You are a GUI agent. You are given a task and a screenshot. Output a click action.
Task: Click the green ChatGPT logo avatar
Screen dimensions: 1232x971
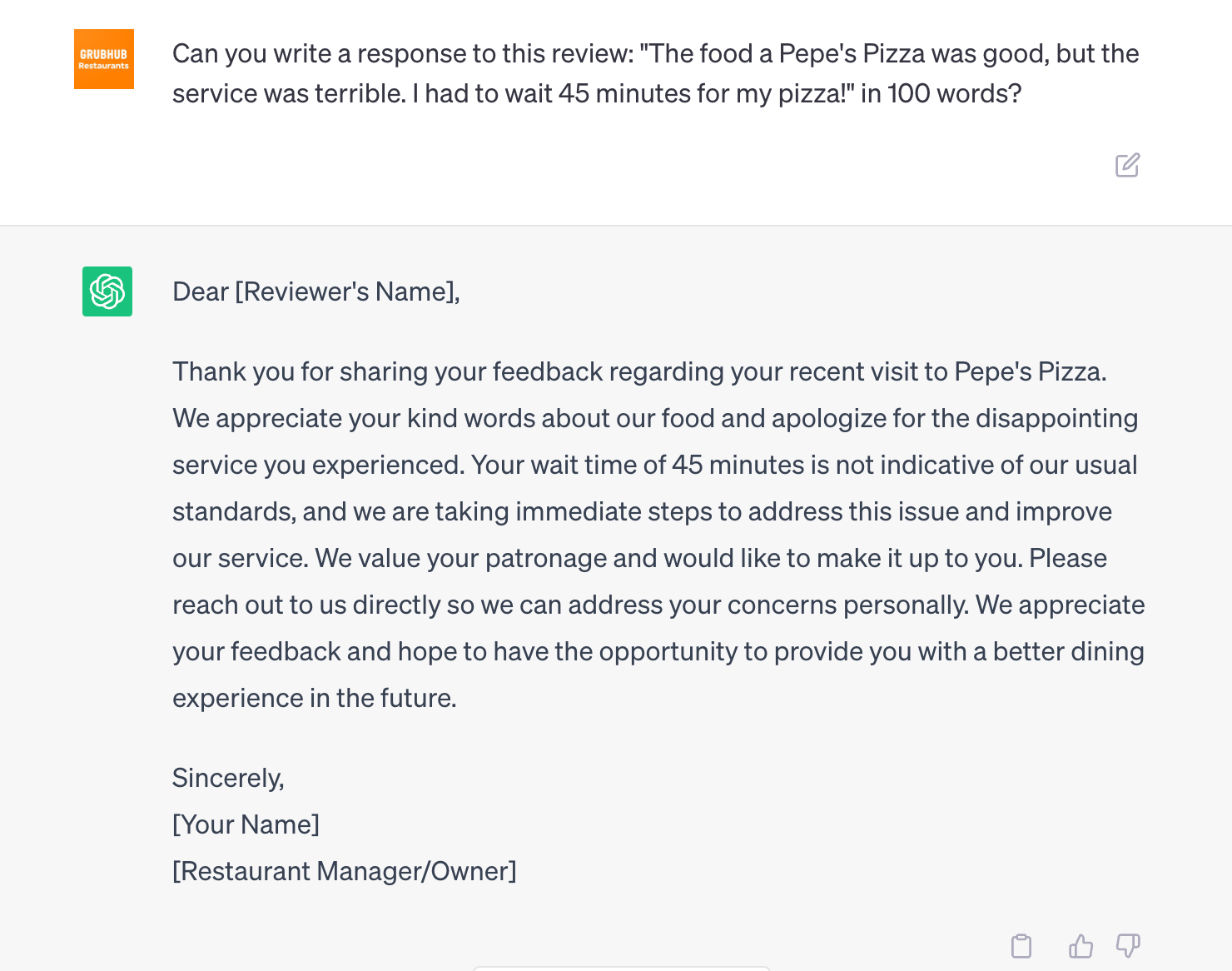107,291
